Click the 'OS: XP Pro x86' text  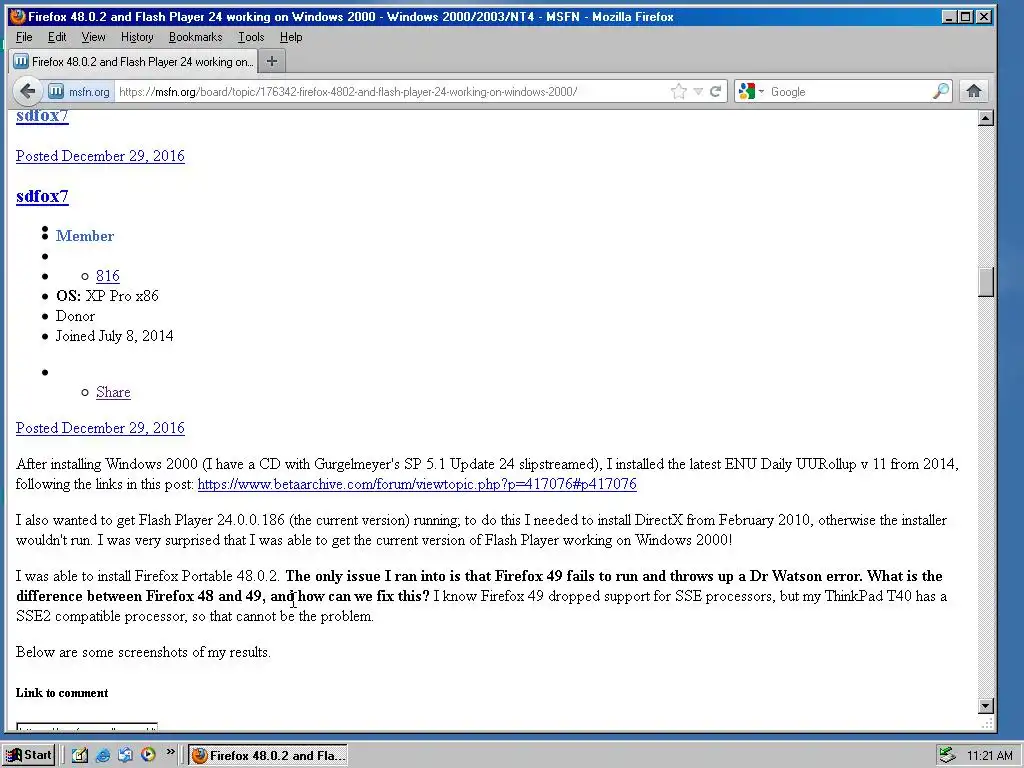(x=107, y=296)
